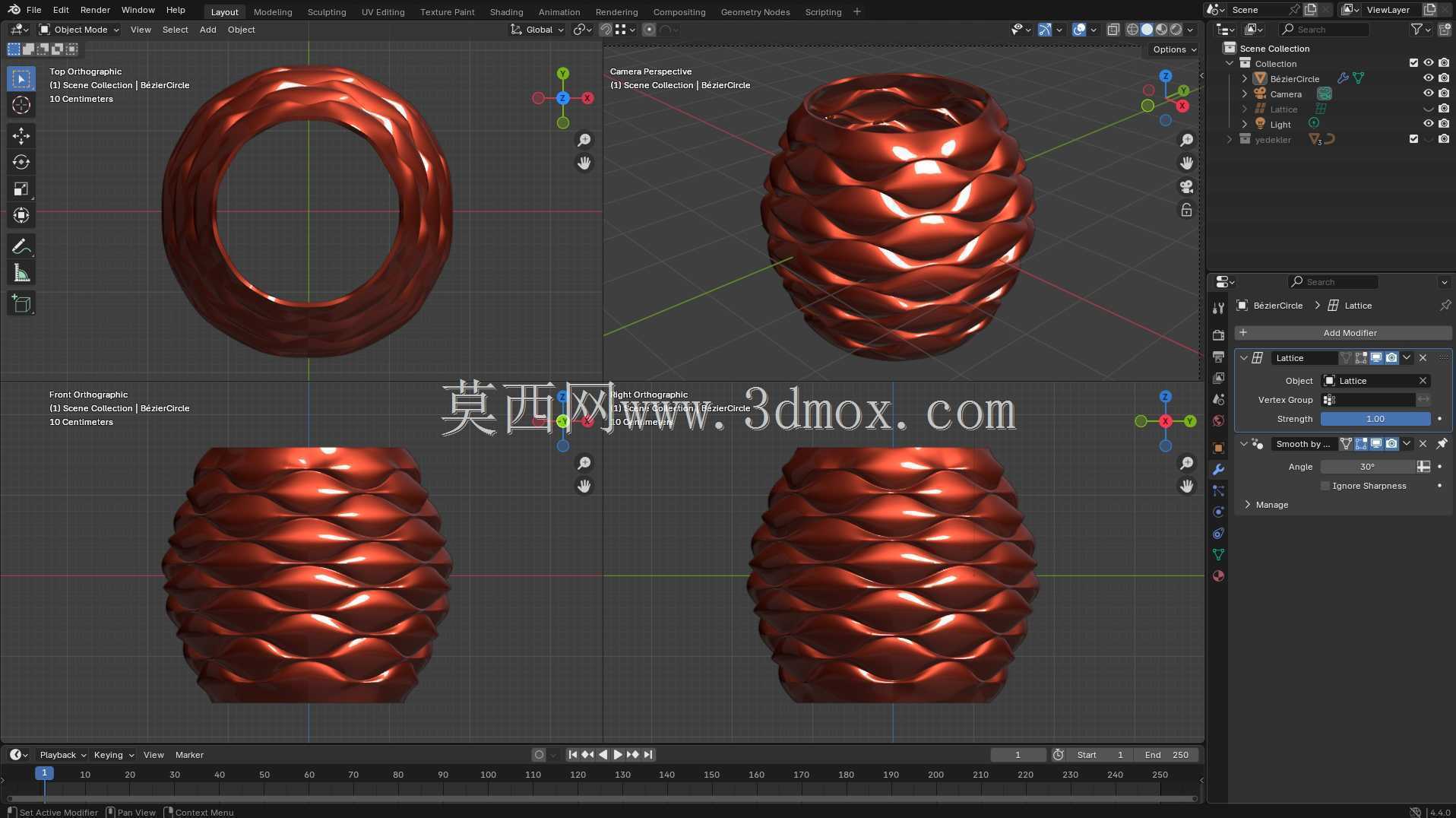Enable the Ignore Sharpness checkbox
Screen dimensions: 1456x818
[x=1325, y=486]
